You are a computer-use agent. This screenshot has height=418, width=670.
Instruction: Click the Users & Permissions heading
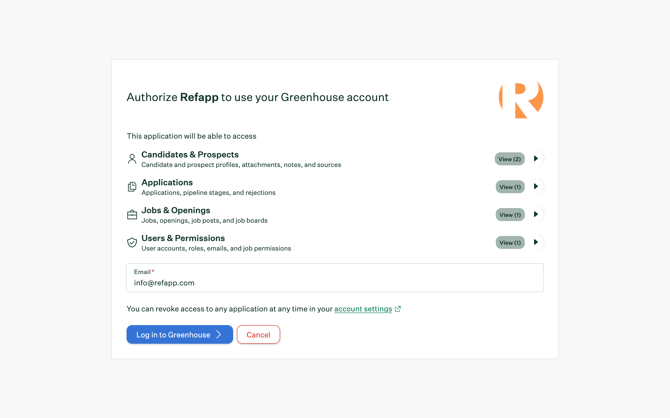click(x=183, y=238)
